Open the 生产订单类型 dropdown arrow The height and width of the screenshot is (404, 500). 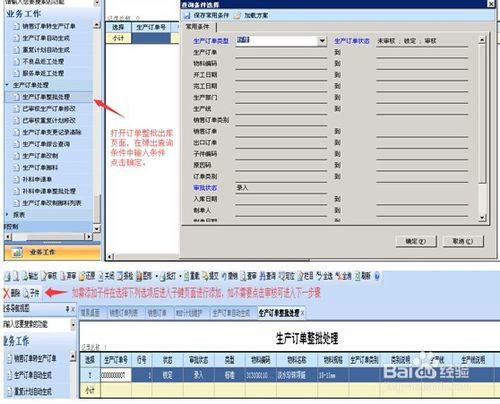pos(322,41)
